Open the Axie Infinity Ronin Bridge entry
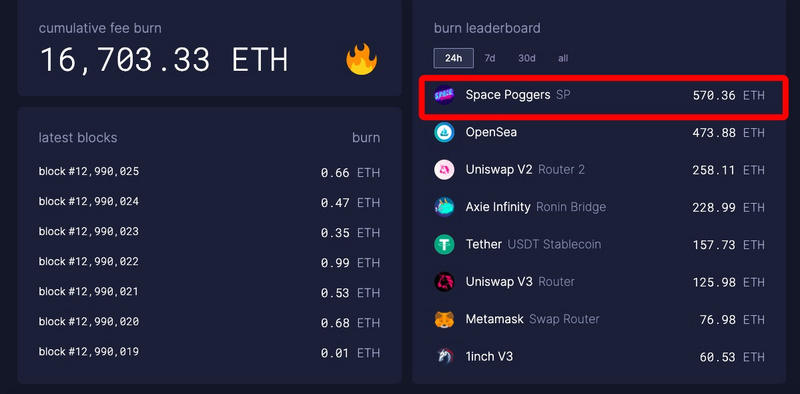Viewport: 800px width, 394px height. [599, 207]
